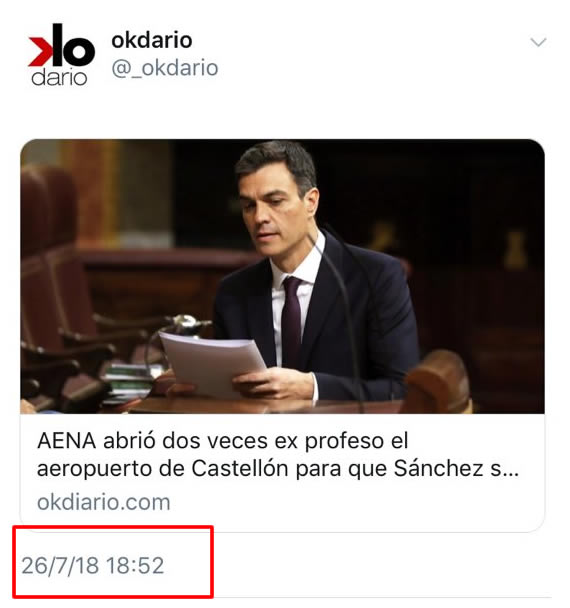The image size is (570, 608).
Task: Open 'aeropuerto de Castellón' headline line
Action: 277,469
